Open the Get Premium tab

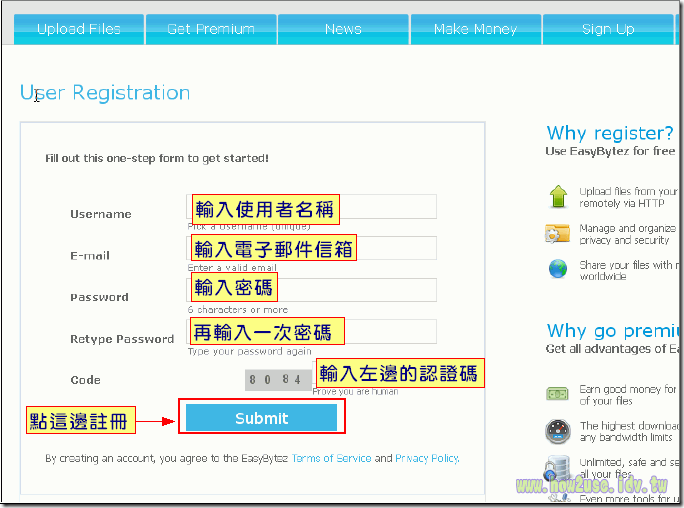click(211, 29)
